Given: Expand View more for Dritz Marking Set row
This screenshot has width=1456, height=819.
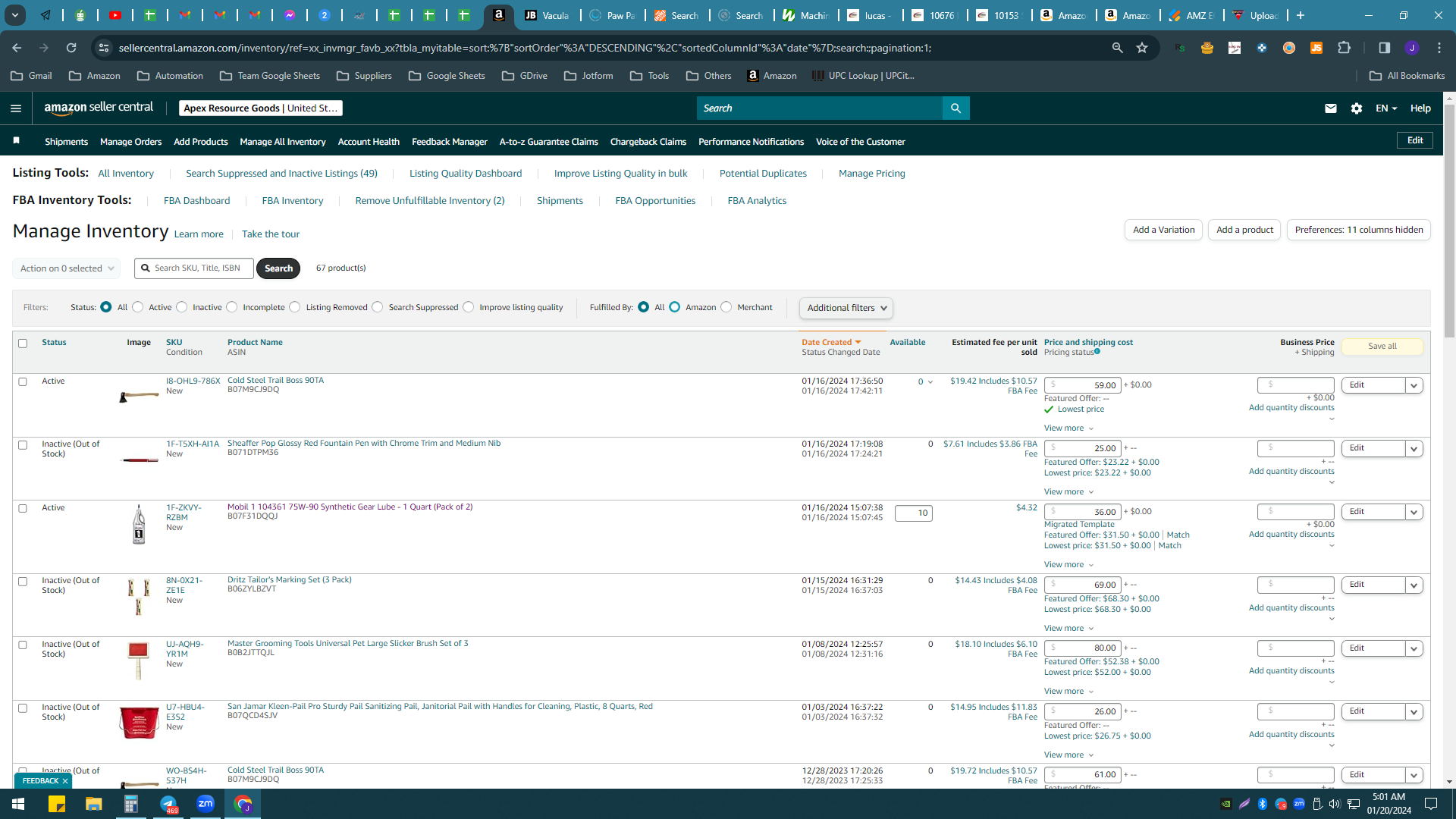Looking at the screenshot, I should (x=1068, y=629).
